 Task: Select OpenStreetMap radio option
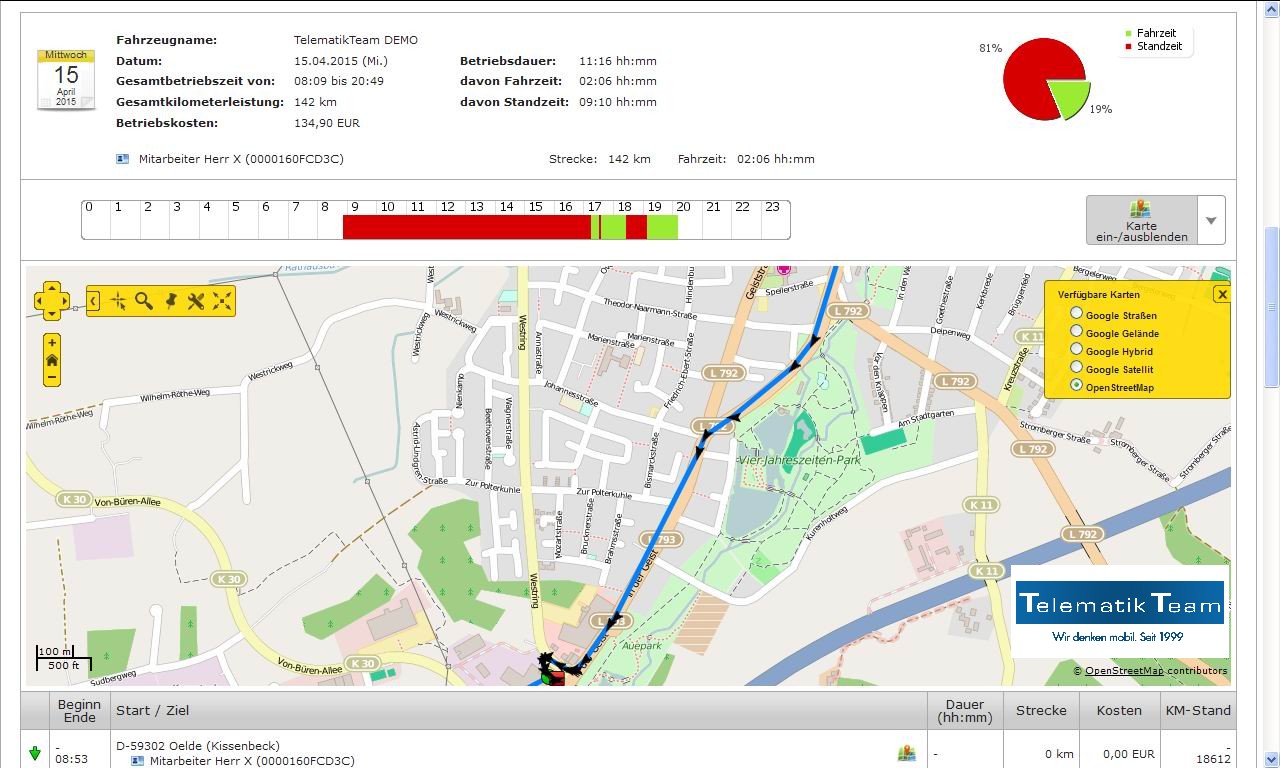(1076, 385)
